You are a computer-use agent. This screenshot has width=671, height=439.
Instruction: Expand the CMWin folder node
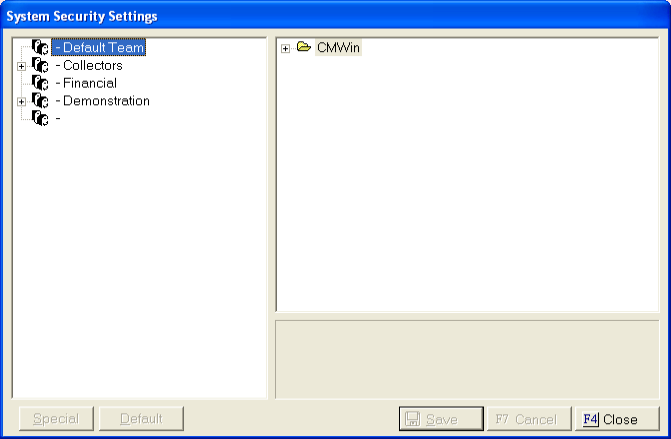click(x=286, y=48)
